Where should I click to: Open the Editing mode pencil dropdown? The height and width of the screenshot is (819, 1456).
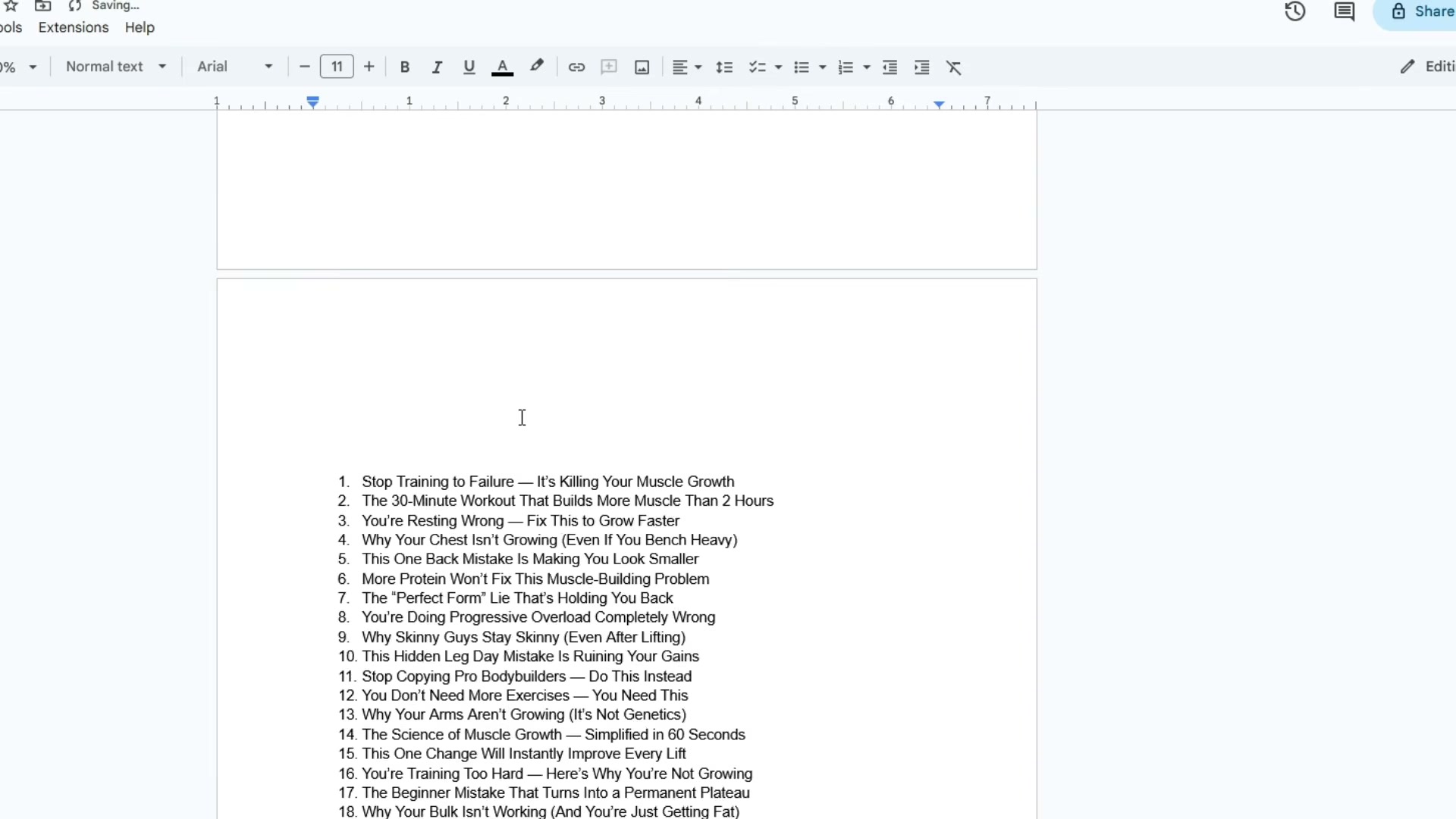pos(1427,67)
